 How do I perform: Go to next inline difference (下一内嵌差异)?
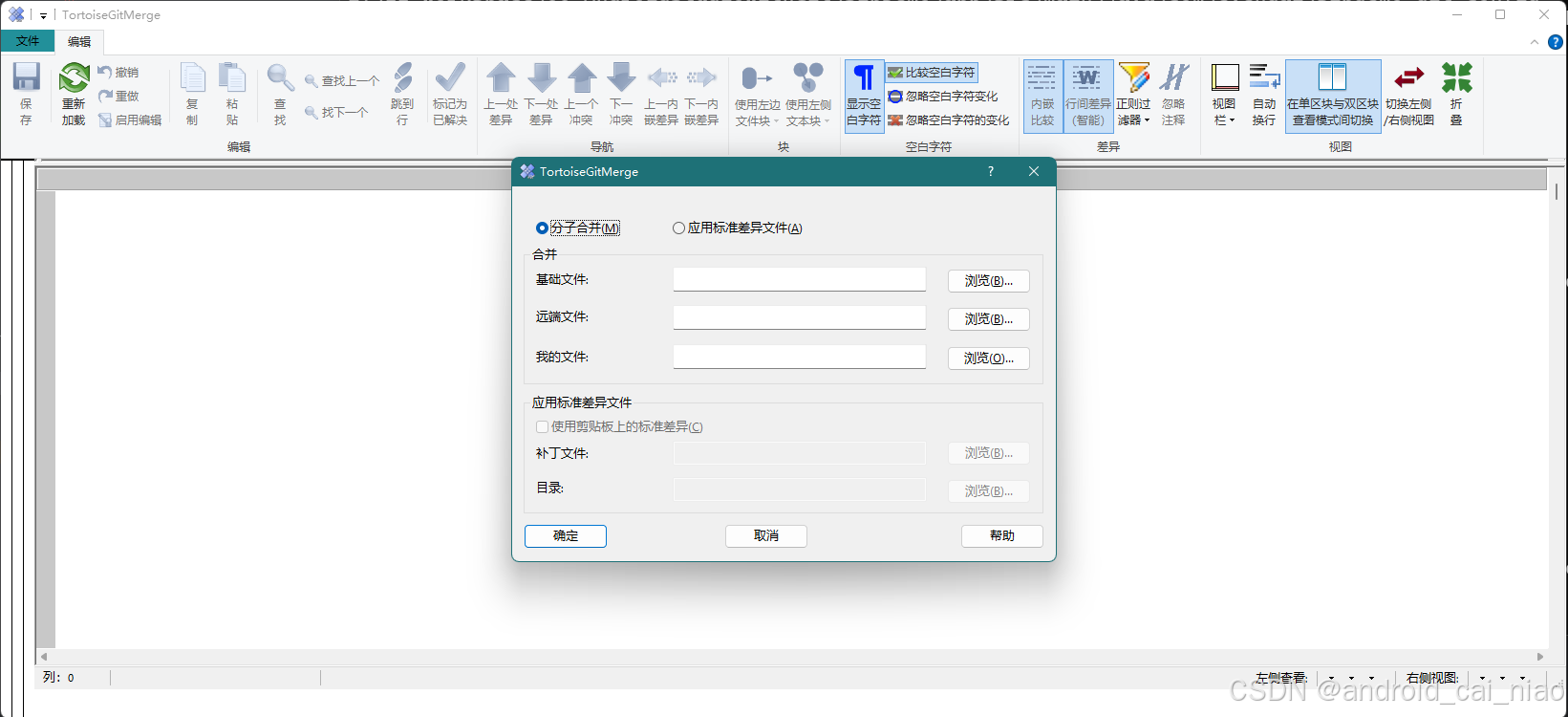coord(701,78)
